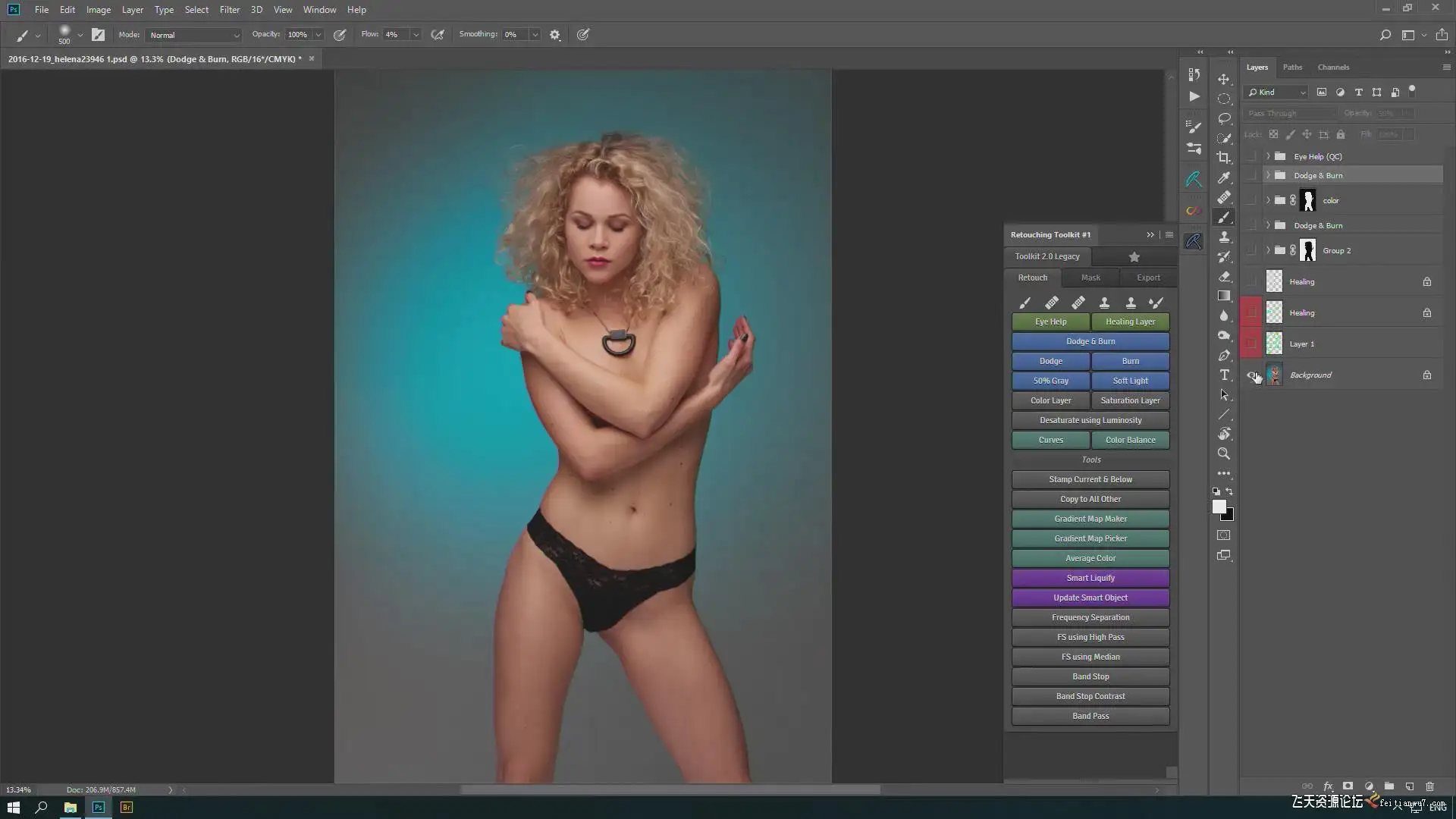Click the Frequency Separation button
1456x819 pixels.
[x=1090, y=617]
